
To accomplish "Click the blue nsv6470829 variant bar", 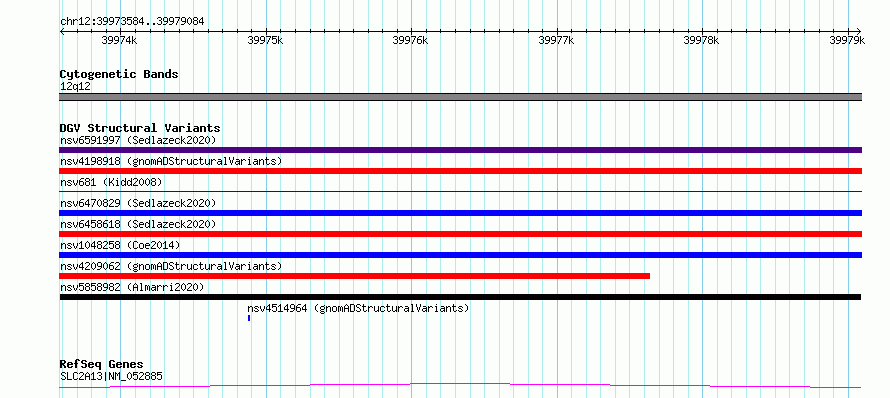I will 460,213.
